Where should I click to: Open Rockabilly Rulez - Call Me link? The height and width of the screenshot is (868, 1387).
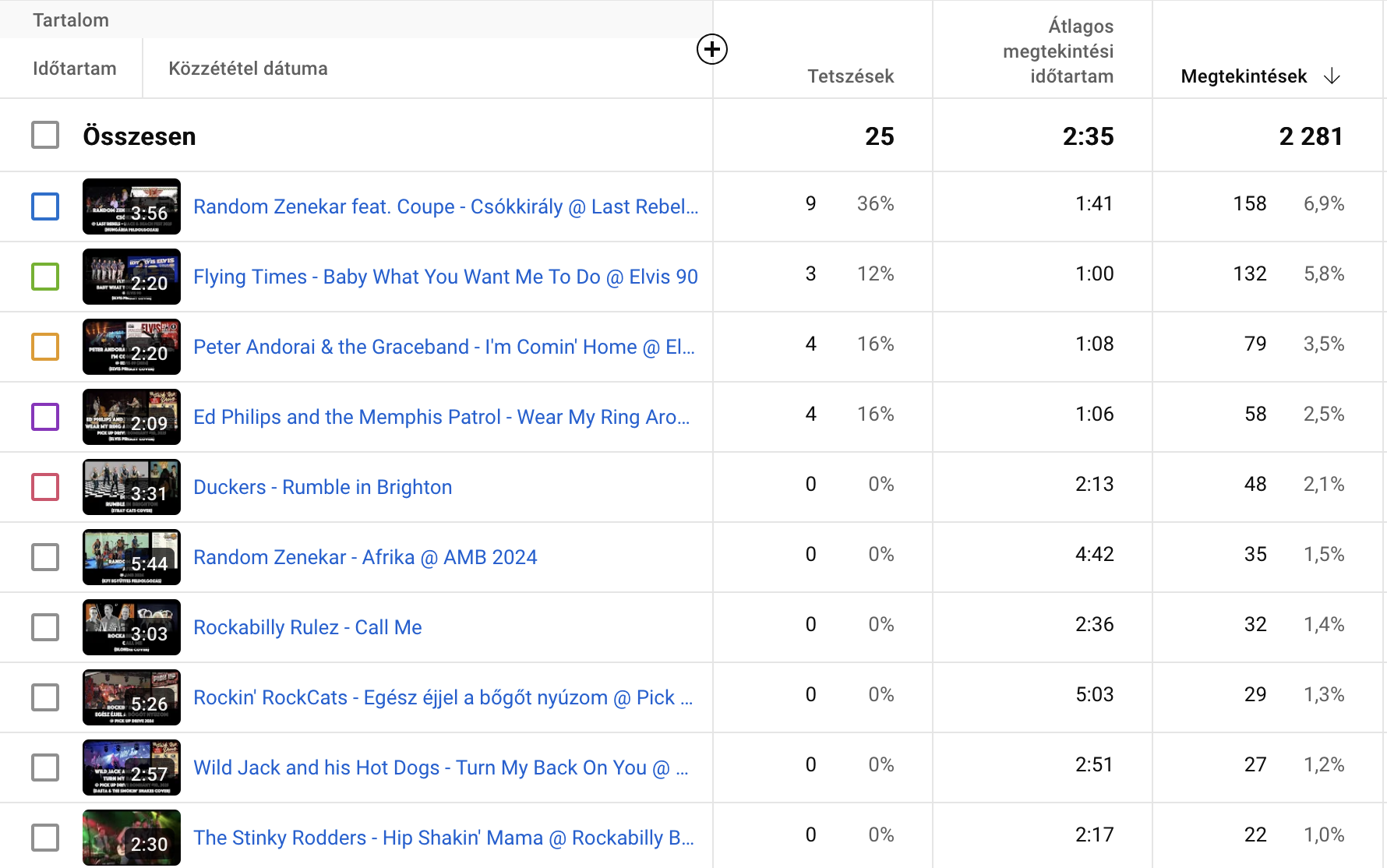click(x=307, y=627)
